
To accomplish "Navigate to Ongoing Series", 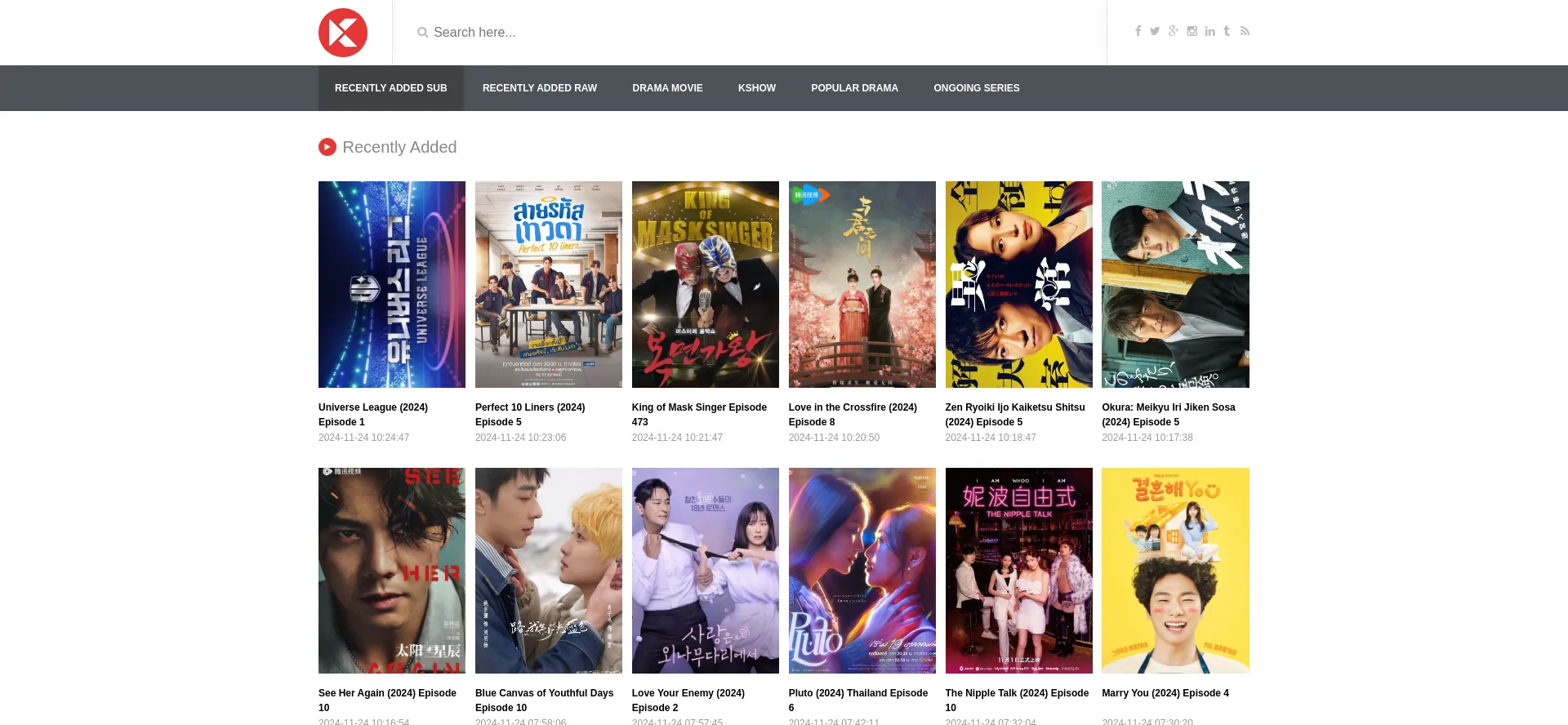I will (976, 88).
